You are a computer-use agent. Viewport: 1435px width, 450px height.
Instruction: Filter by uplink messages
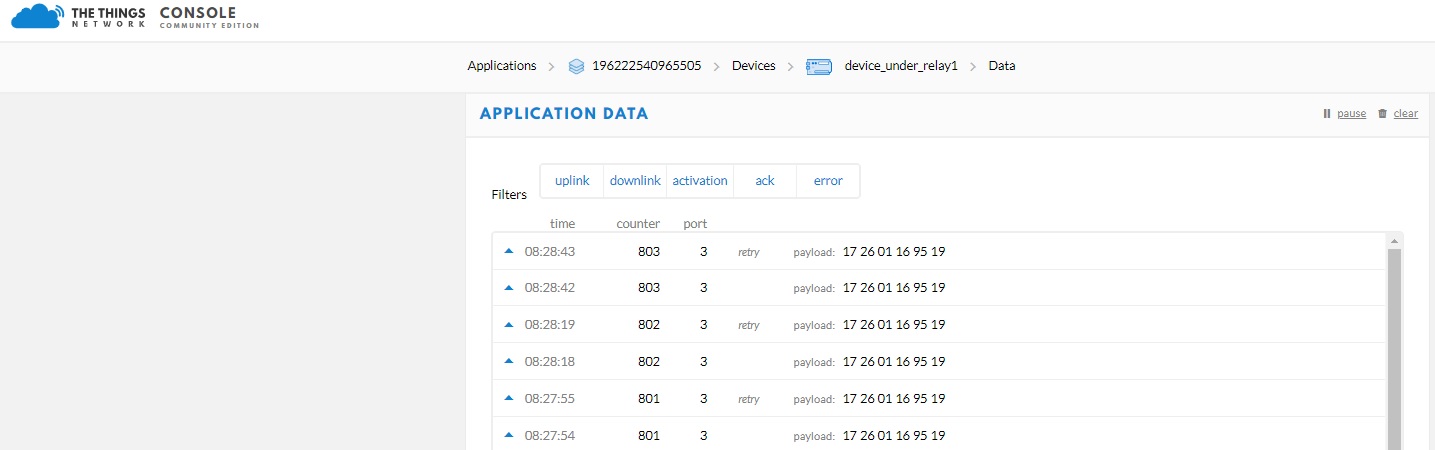point(572,181)
